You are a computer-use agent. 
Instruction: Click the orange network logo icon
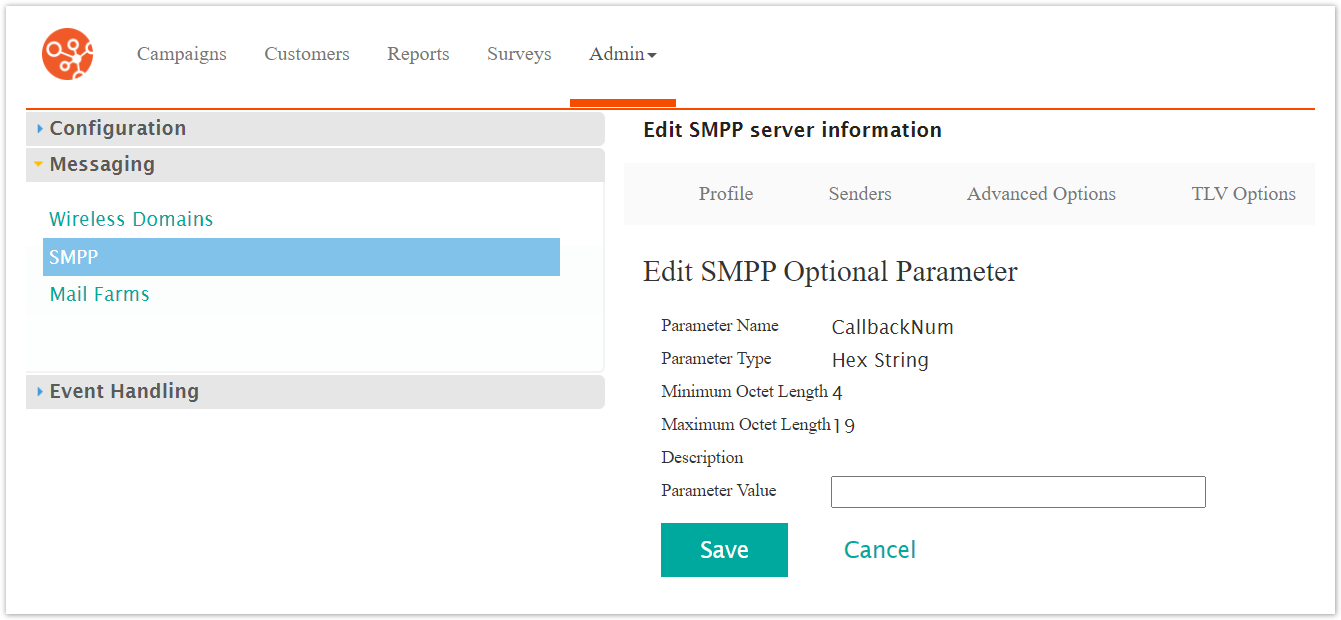pyautogui.click(x=67, y=54)
